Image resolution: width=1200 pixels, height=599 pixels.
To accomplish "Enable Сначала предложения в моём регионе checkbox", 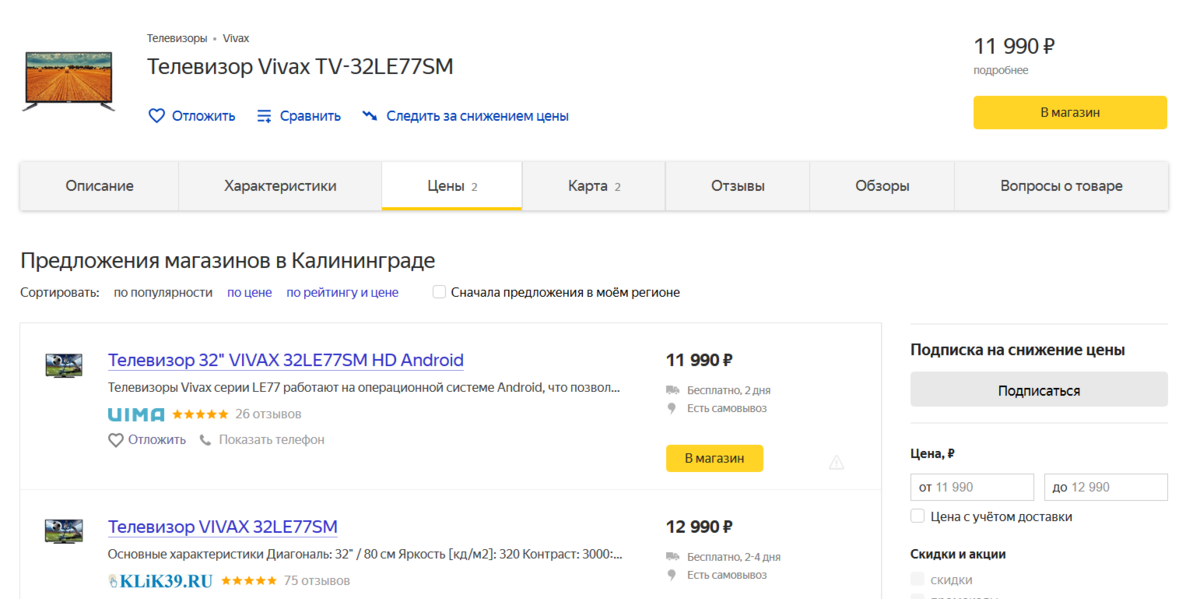I will (439, 292).
